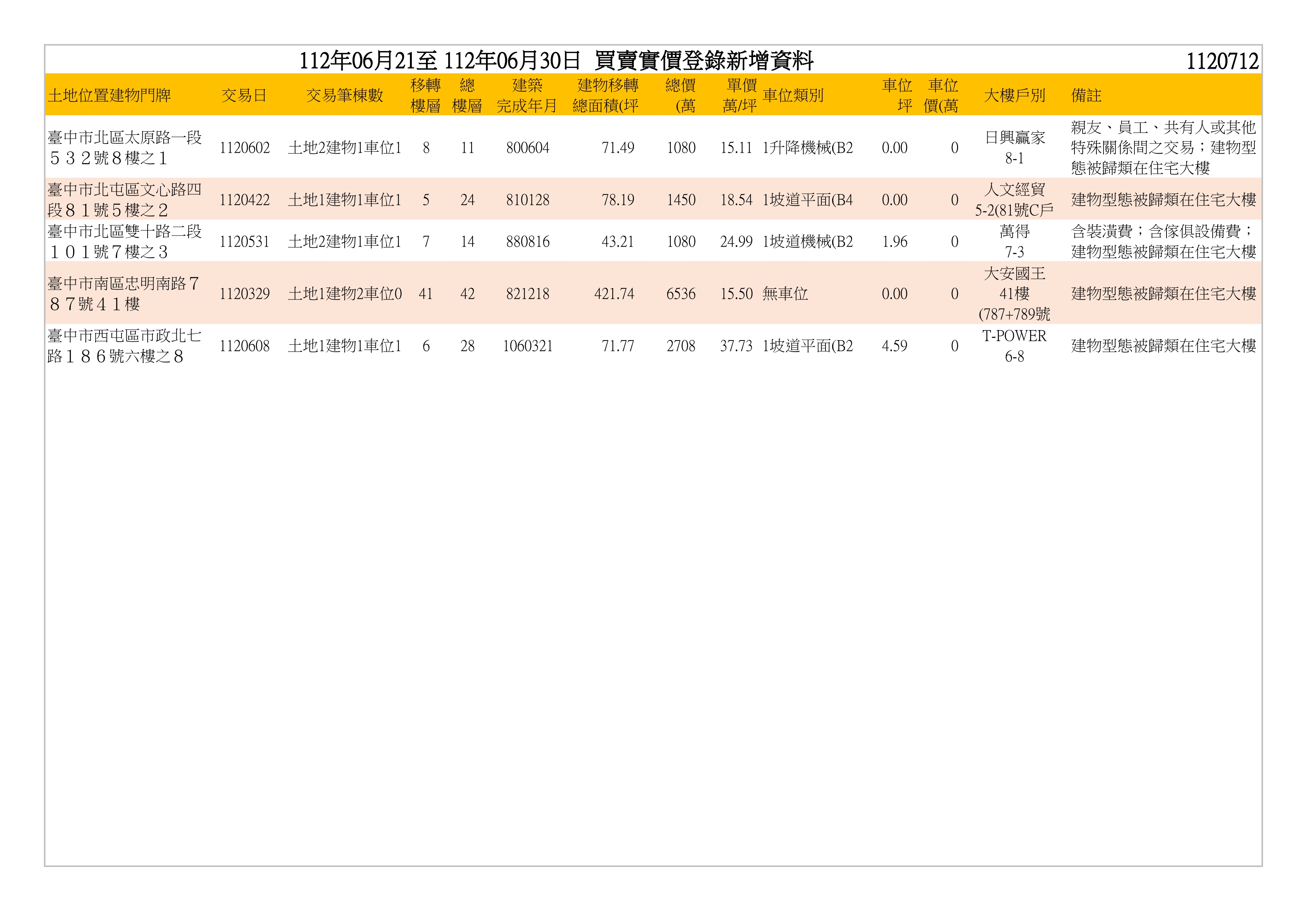Select address 臺中市西屯區市政北七路186號六樓之8
Image resolution: width=1307 pixels, height=924 pixels.
124,346
